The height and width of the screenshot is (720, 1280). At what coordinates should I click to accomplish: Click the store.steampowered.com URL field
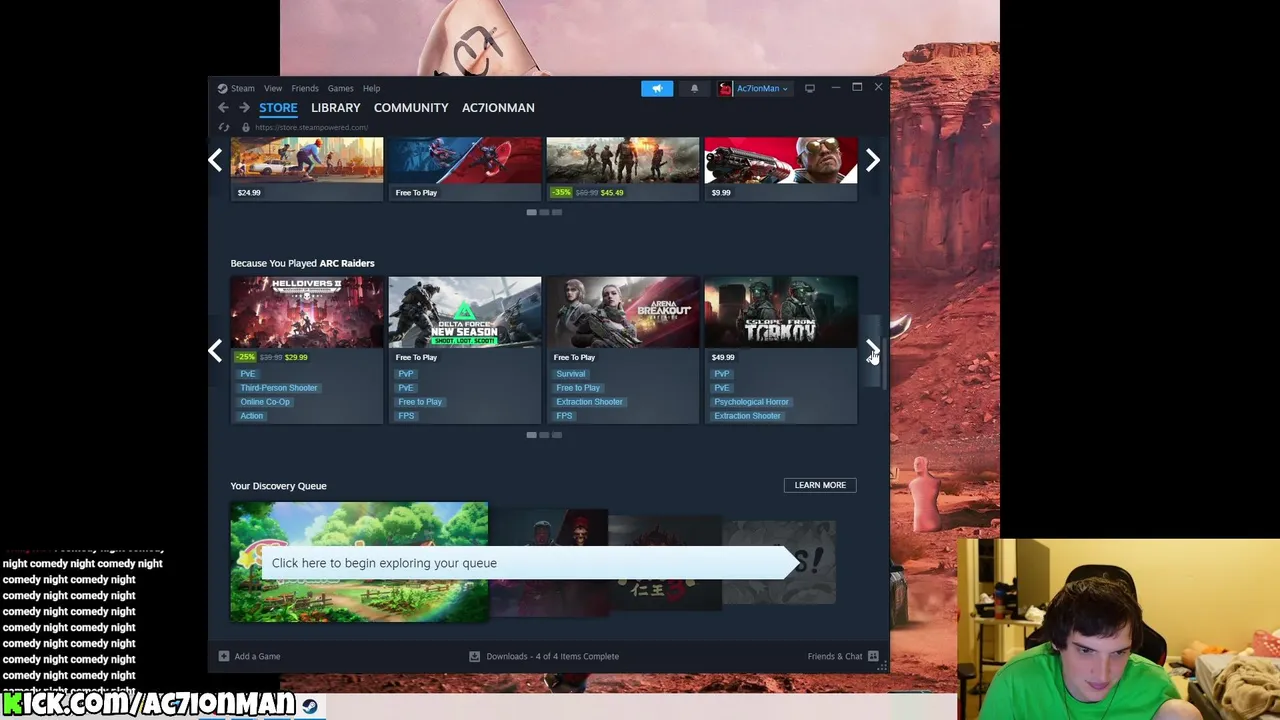tap(311, 127)
